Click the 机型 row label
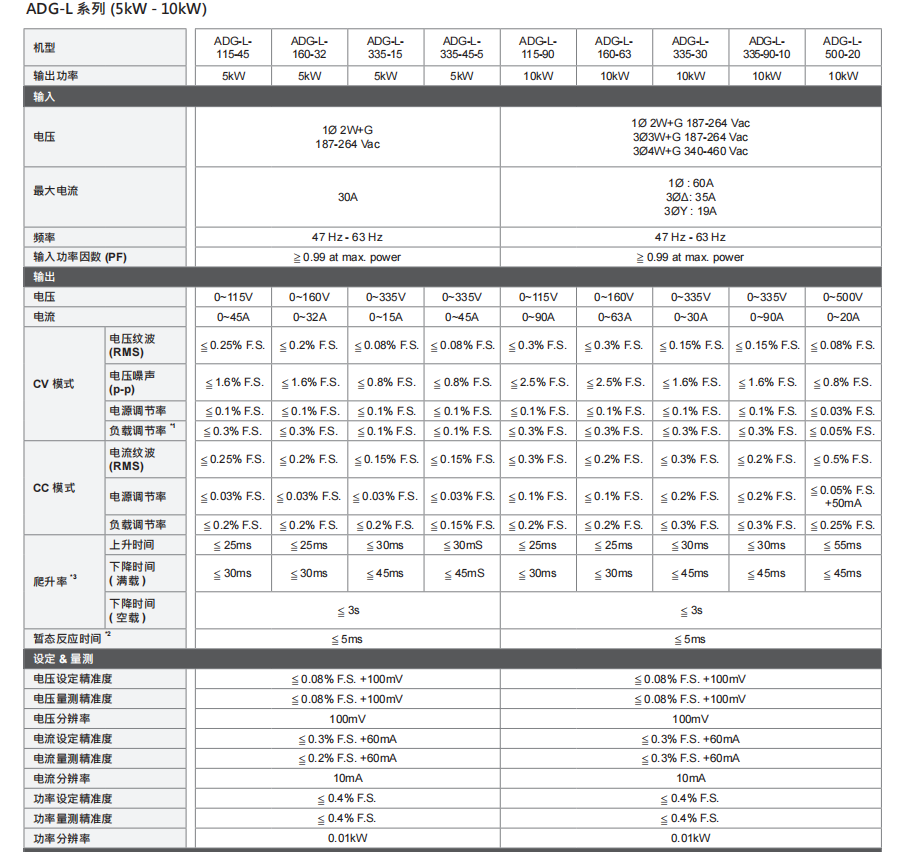Viewport: 899px width, 852px height. (x=45, y=48)
